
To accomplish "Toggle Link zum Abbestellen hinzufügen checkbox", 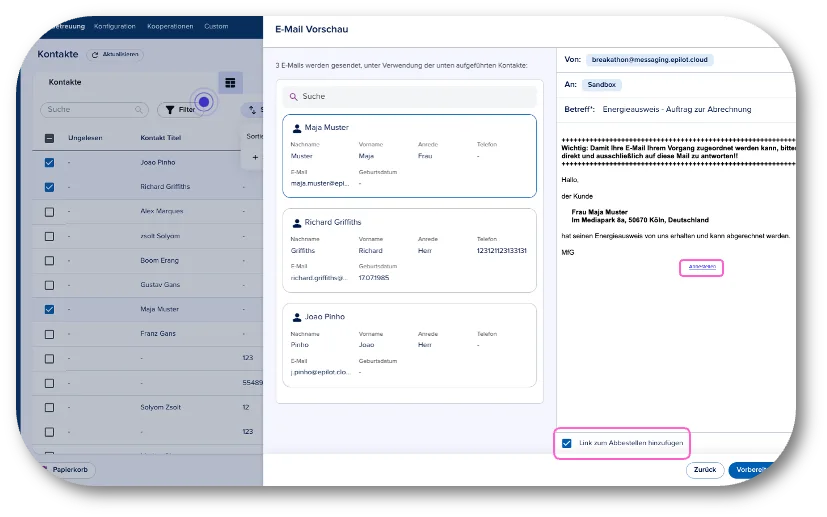I will click(566, 443).
